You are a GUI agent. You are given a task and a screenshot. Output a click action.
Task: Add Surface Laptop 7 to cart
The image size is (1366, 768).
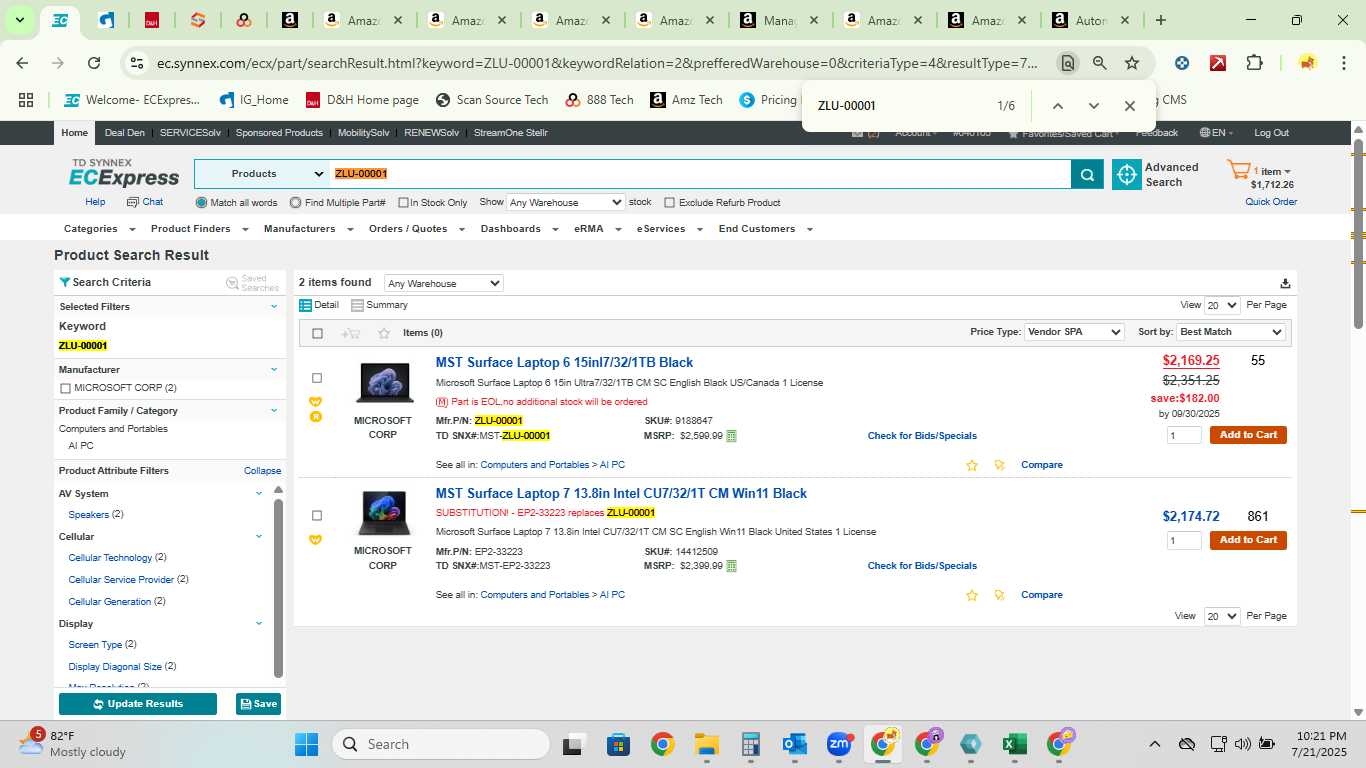tap(1248, 540)
